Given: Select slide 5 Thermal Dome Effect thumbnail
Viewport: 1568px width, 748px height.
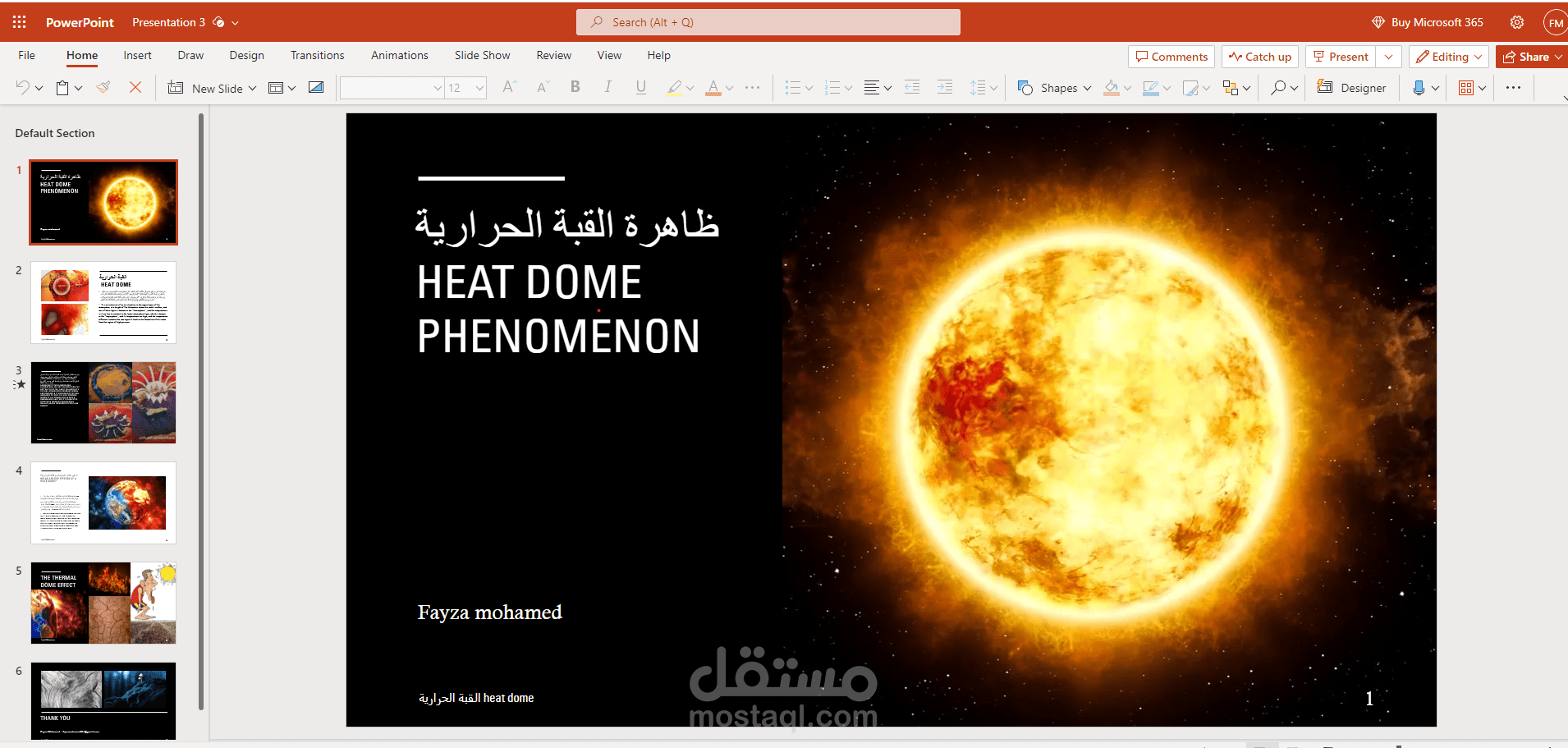Looking at the screenshot, I should (103, 603).
